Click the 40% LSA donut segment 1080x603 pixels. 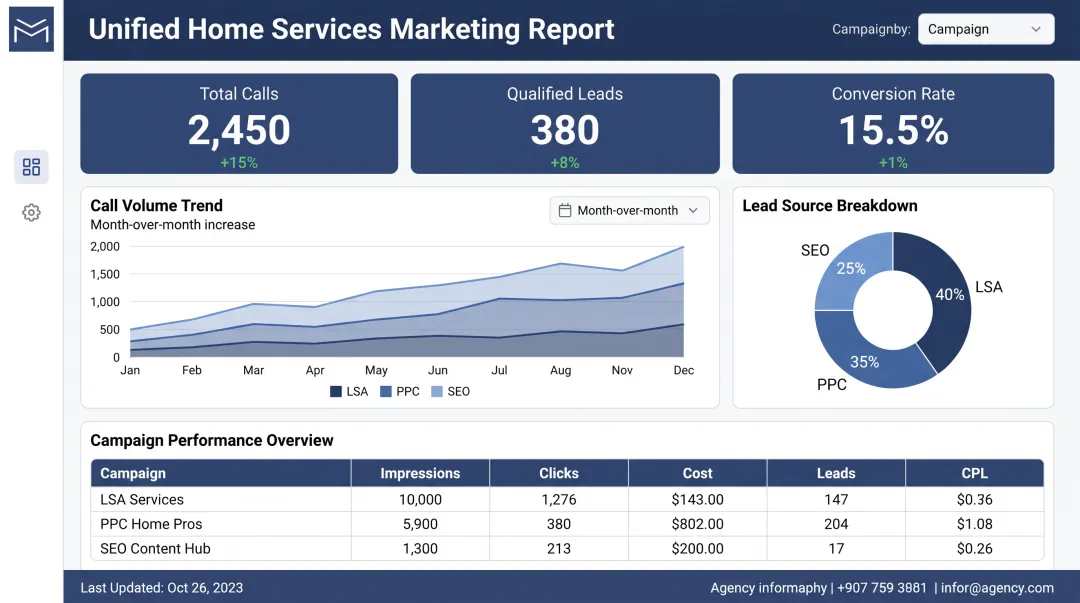pyautogui.click(x=949, y=296)
